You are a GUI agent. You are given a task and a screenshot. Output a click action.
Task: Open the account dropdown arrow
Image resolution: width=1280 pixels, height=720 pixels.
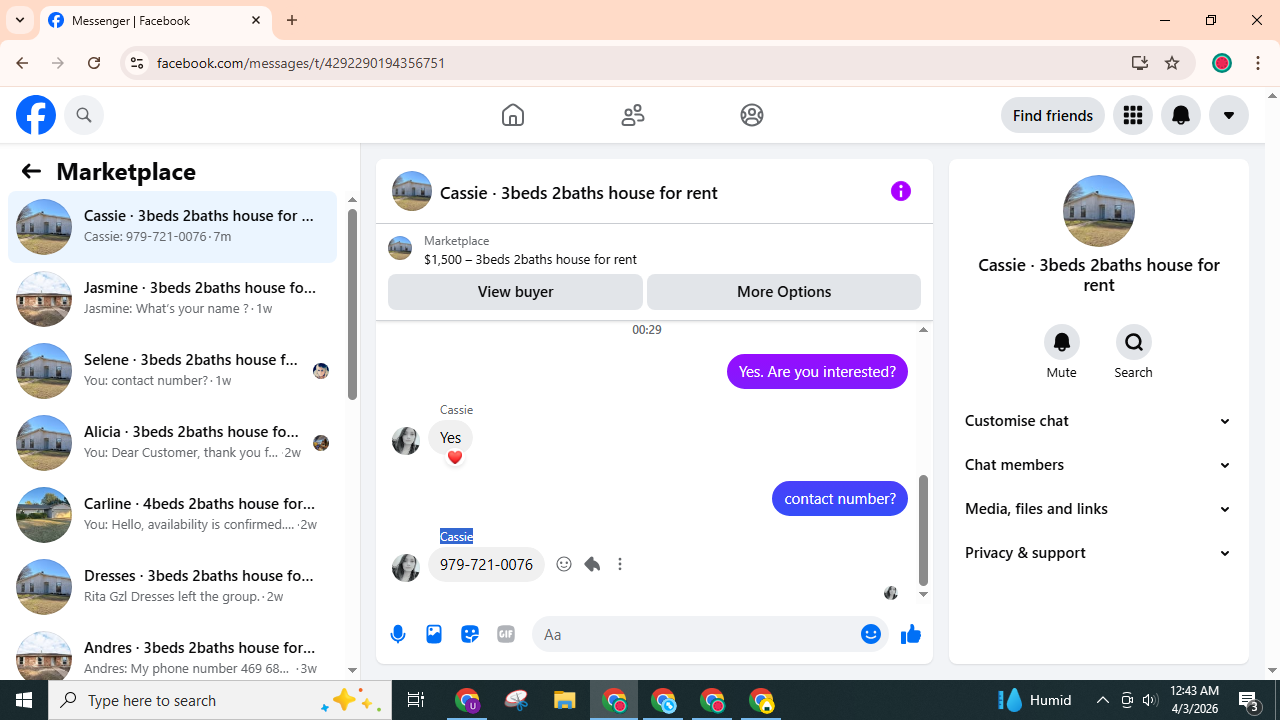click(x=1229, y=115)
